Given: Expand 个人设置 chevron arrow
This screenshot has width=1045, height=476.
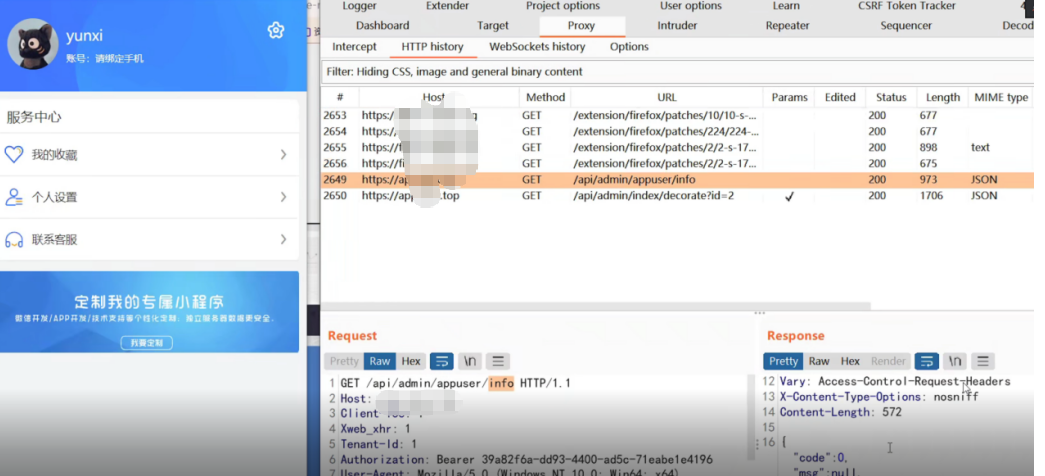Looking at the screenshot, I should 283,197.
